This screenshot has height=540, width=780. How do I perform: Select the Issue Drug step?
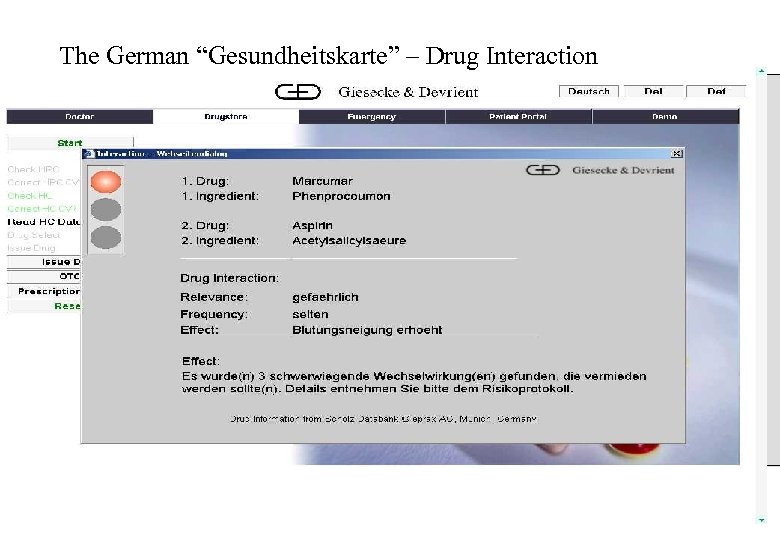point(31,248)
